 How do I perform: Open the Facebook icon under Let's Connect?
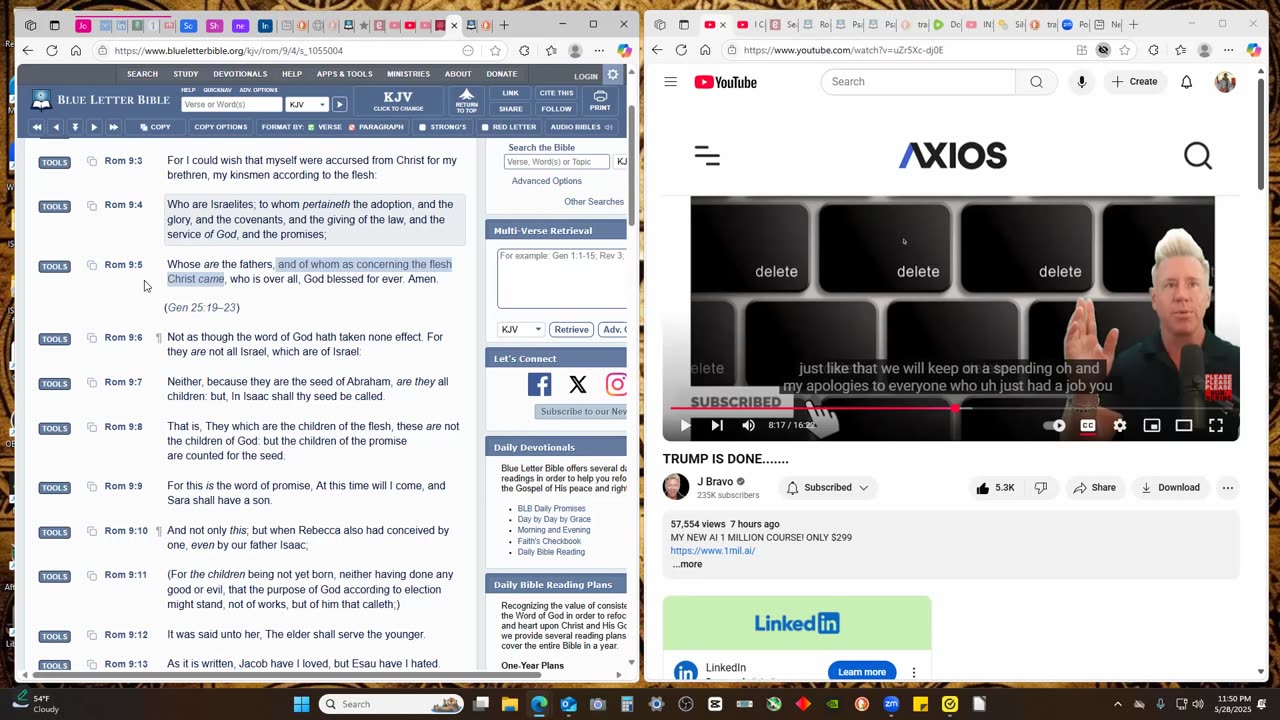539,384
